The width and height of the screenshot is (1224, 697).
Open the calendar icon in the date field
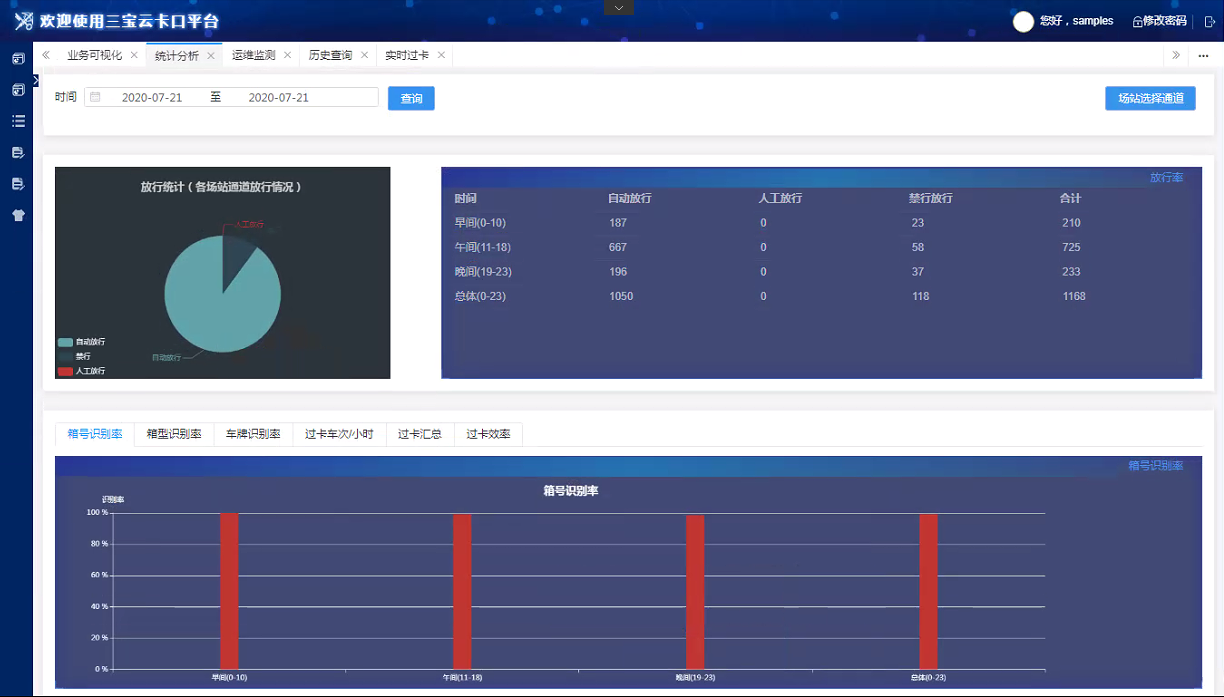tap(95, 98)
